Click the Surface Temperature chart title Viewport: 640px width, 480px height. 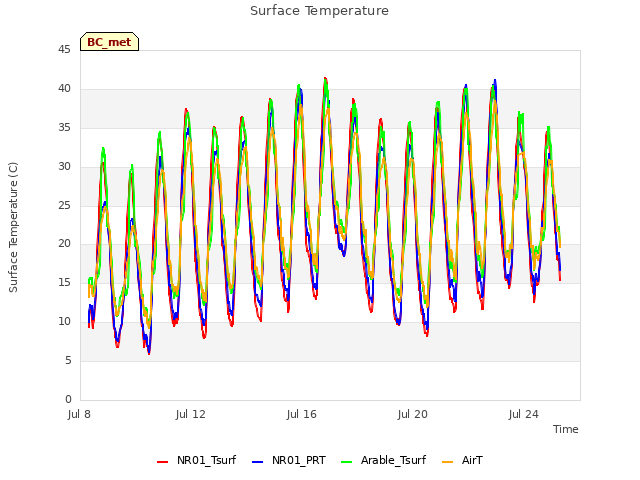[319, 11]
